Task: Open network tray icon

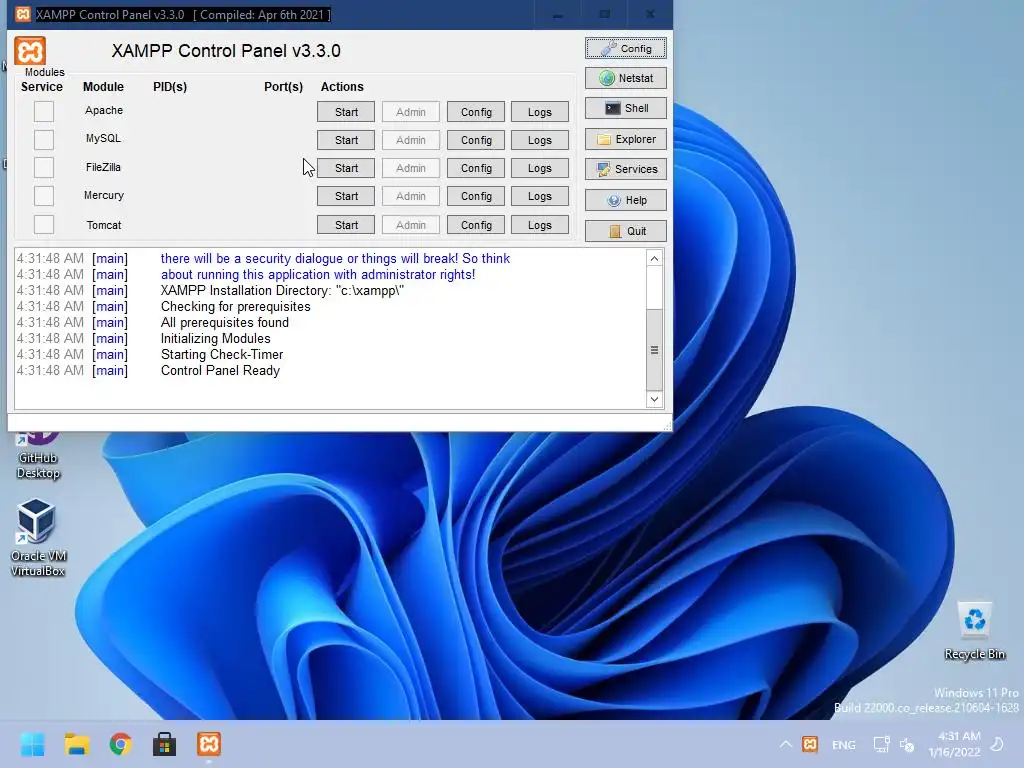Action: [882, 744]
